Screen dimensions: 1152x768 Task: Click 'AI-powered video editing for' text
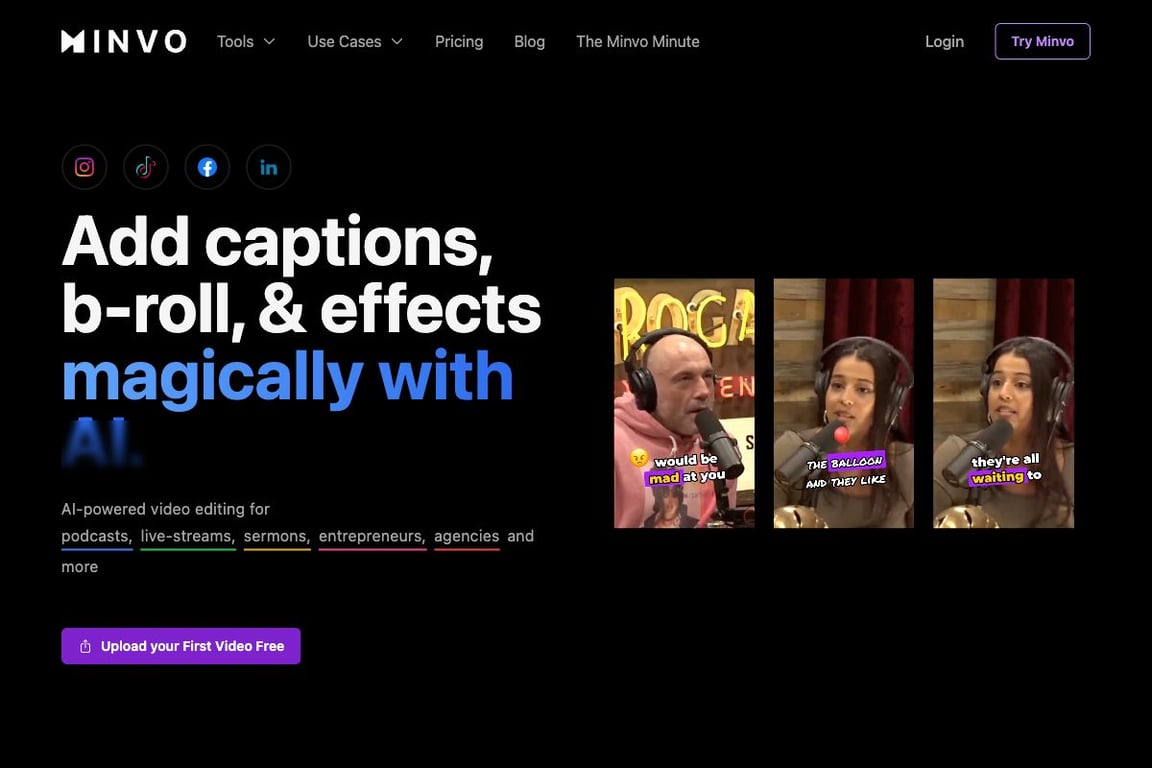click(x=165, y=509)
